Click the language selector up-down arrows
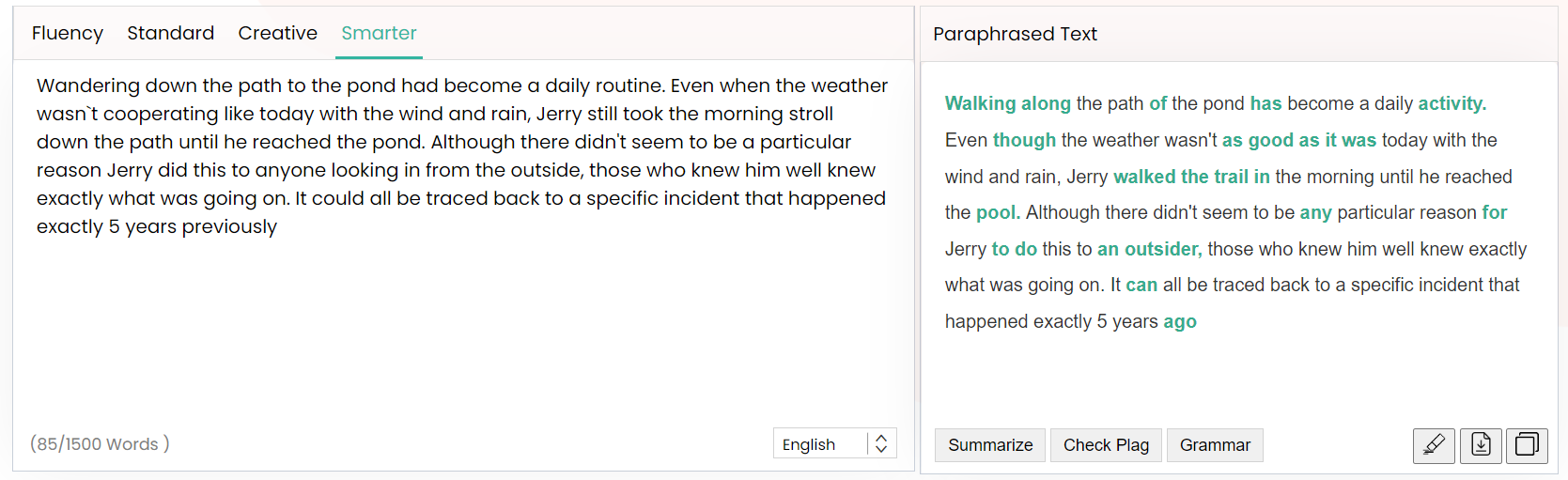This screenshot has width=1568, height=480. coord(881,444)
